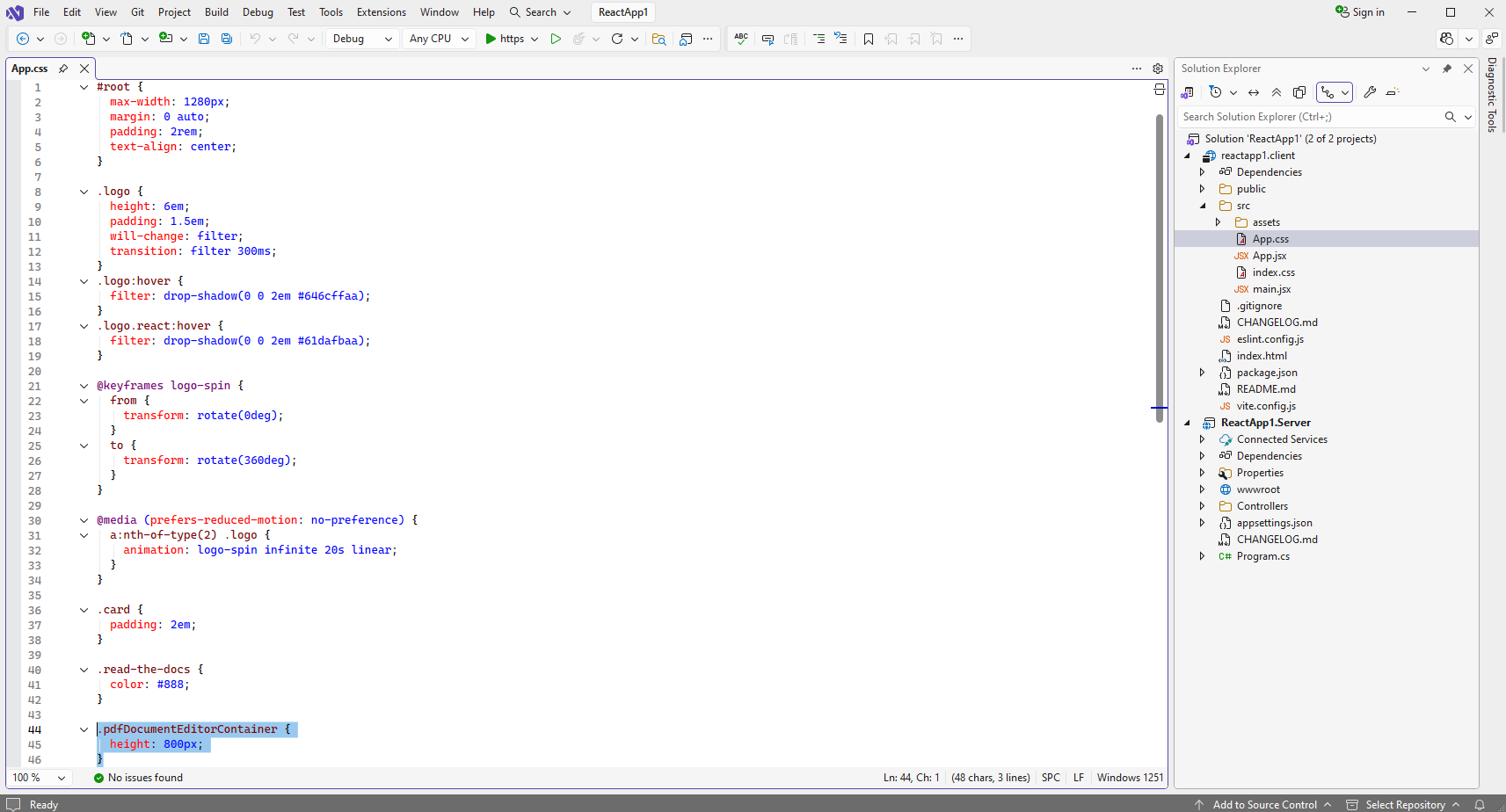
Task: Open the 100 % zoom level selector
Action: point(39,778)
